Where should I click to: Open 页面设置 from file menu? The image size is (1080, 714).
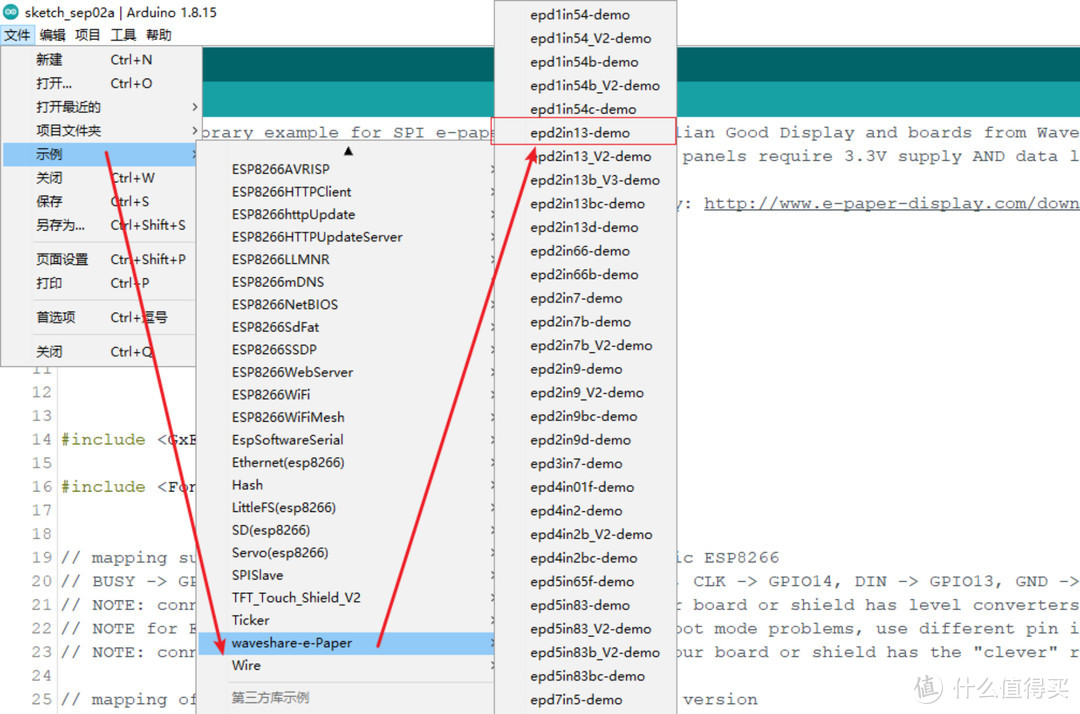pos(101,260)
